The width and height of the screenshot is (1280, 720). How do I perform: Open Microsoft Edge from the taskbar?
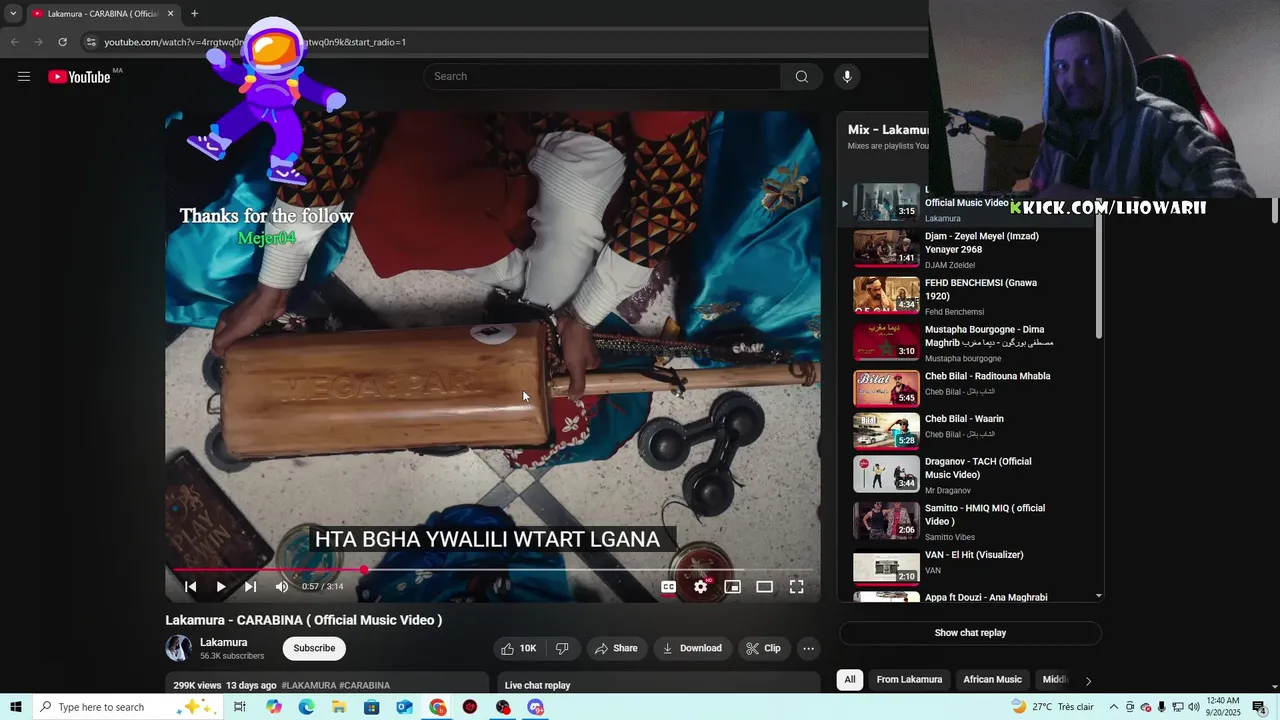306,707
